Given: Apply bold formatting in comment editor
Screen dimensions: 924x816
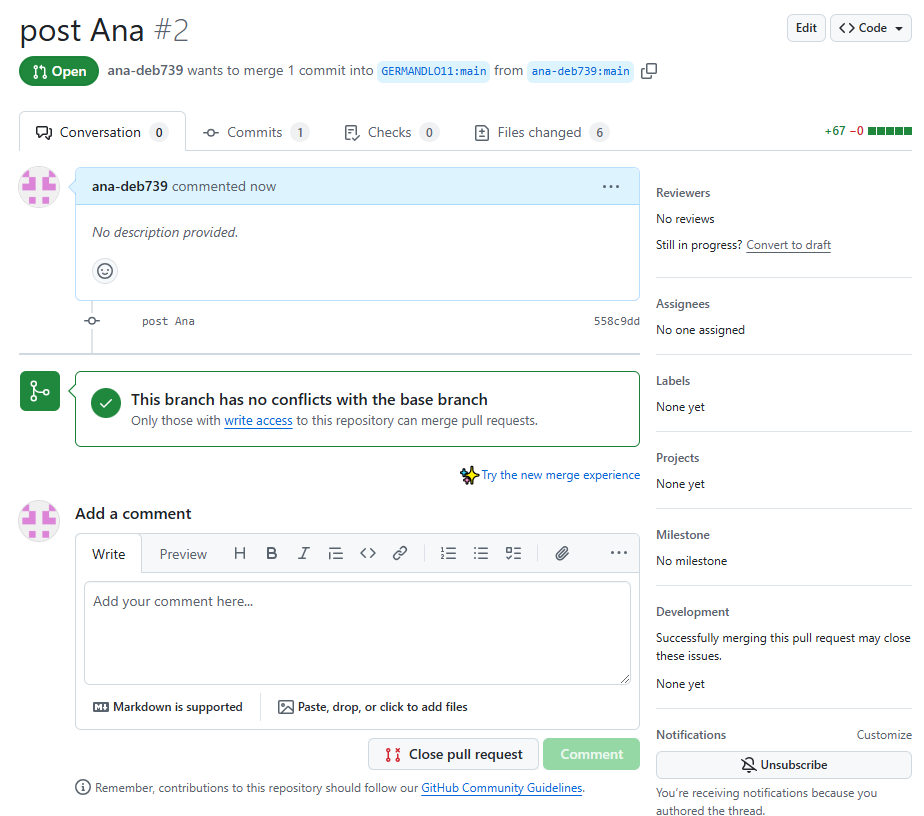Looking at the screenshot, I should (271, 553).
